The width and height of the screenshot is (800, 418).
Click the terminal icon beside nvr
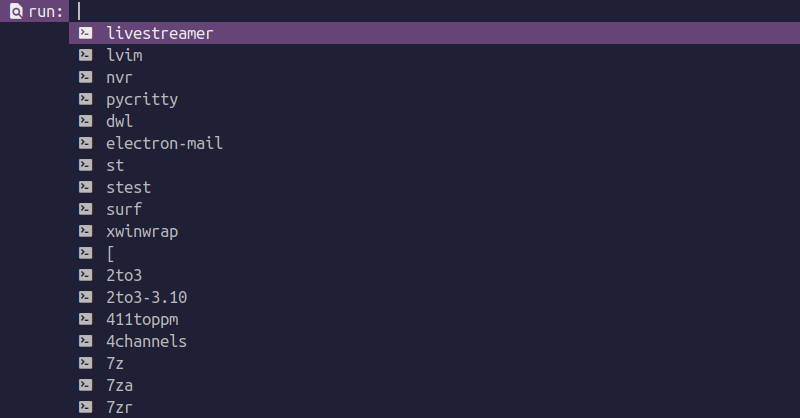coord(86,77)
